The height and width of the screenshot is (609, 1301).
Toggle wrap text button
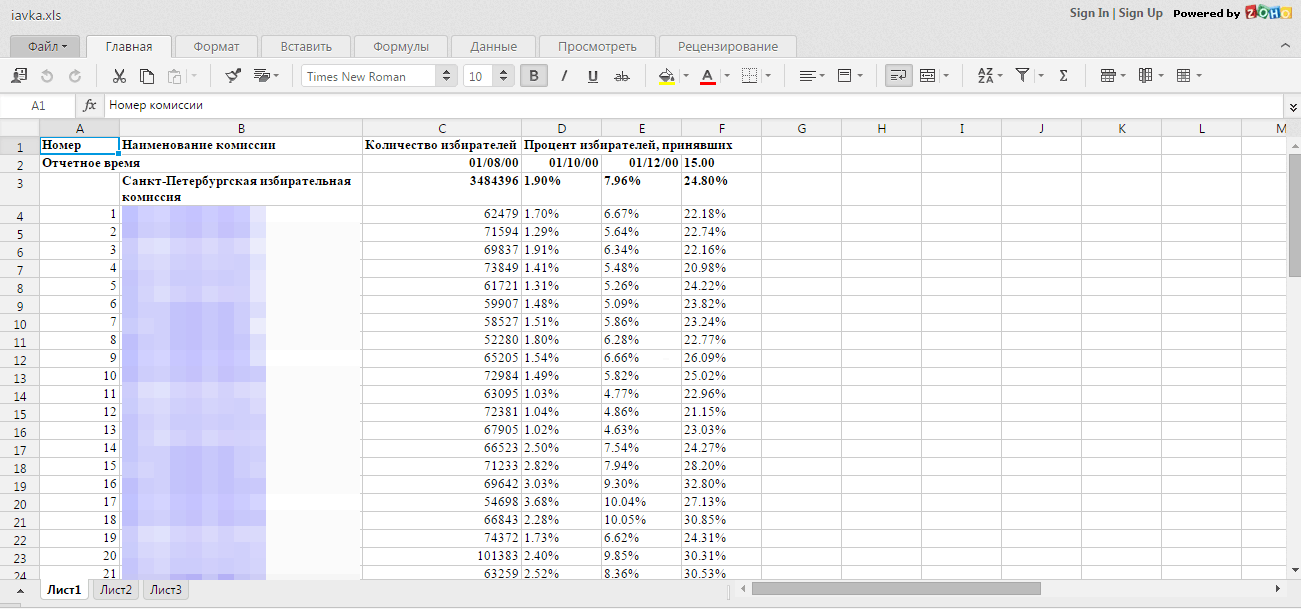click(899, 76)
